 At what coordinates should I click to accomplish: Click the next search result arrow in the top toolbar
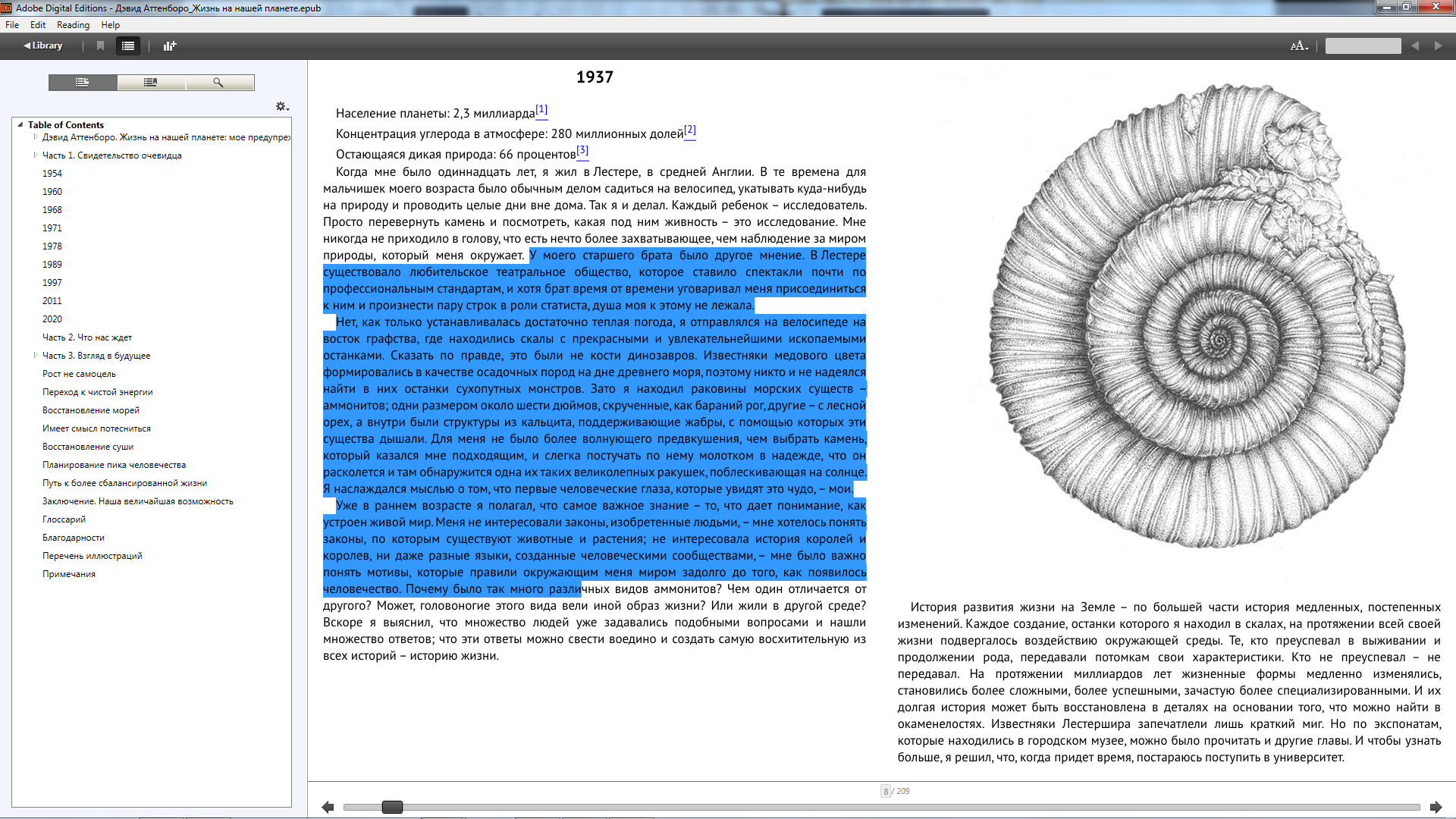click(1438, 45)
